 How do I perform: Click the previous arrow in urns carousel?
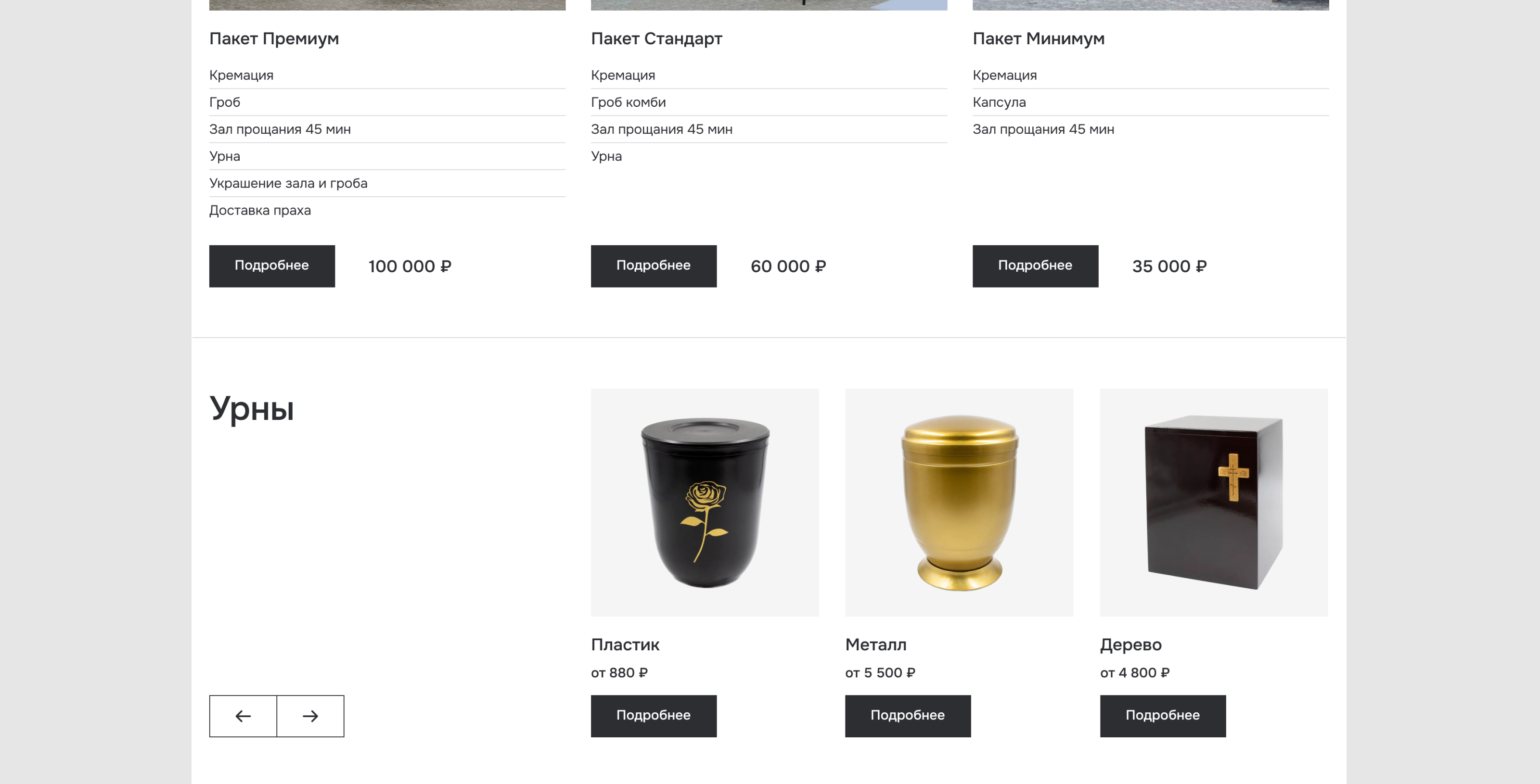coord(243,715)
